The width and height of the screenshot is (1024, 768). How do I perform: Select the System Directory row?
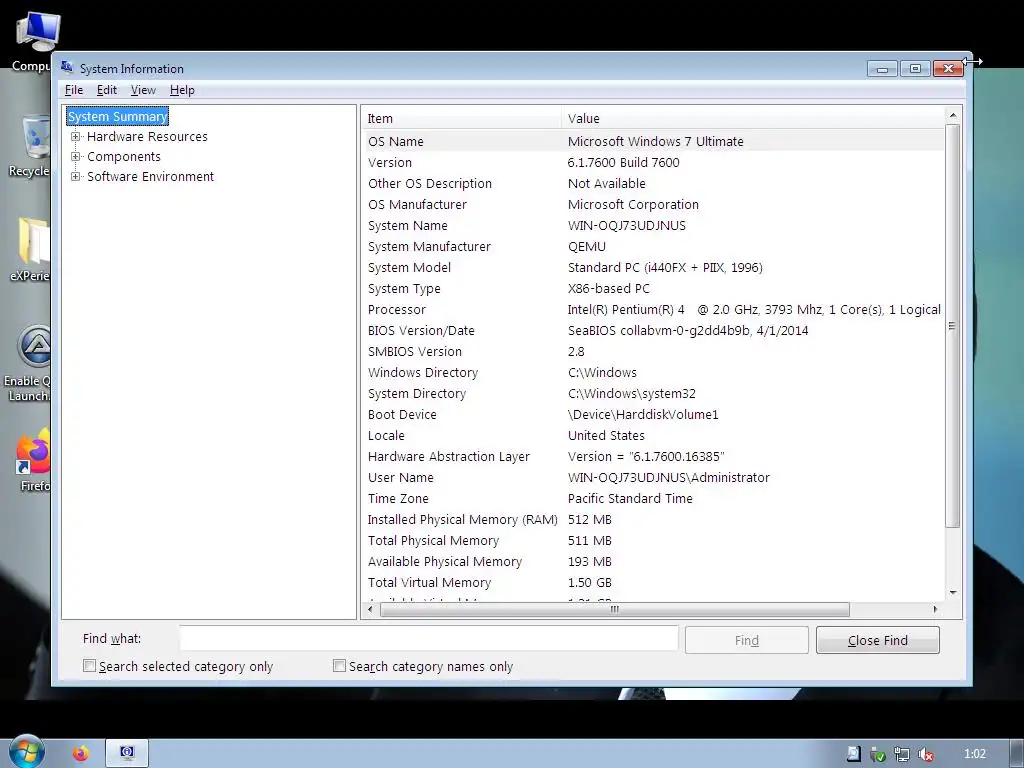pyautogui.click(x=652, y=393)
